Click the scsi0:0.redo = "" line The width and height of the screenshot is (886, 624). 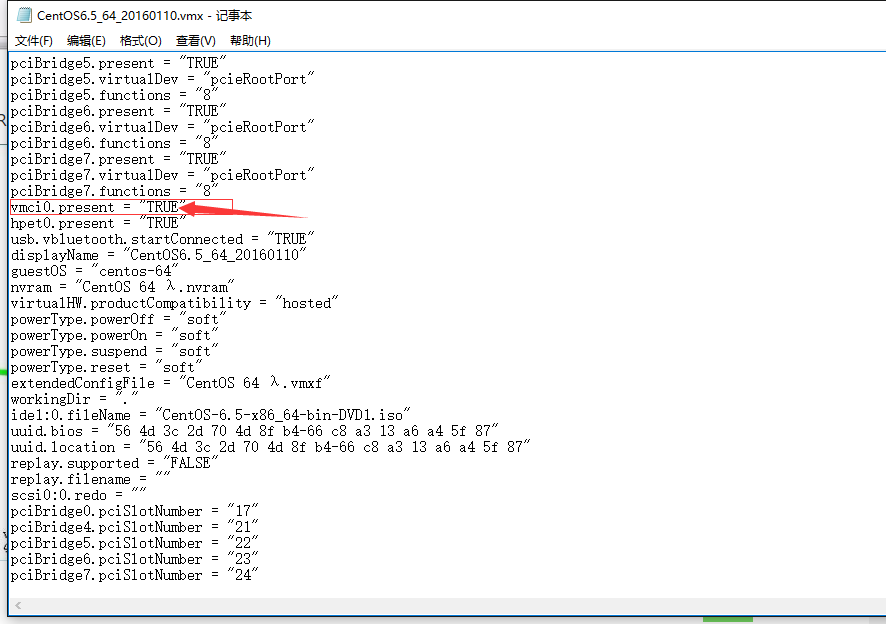pos(78,495)
